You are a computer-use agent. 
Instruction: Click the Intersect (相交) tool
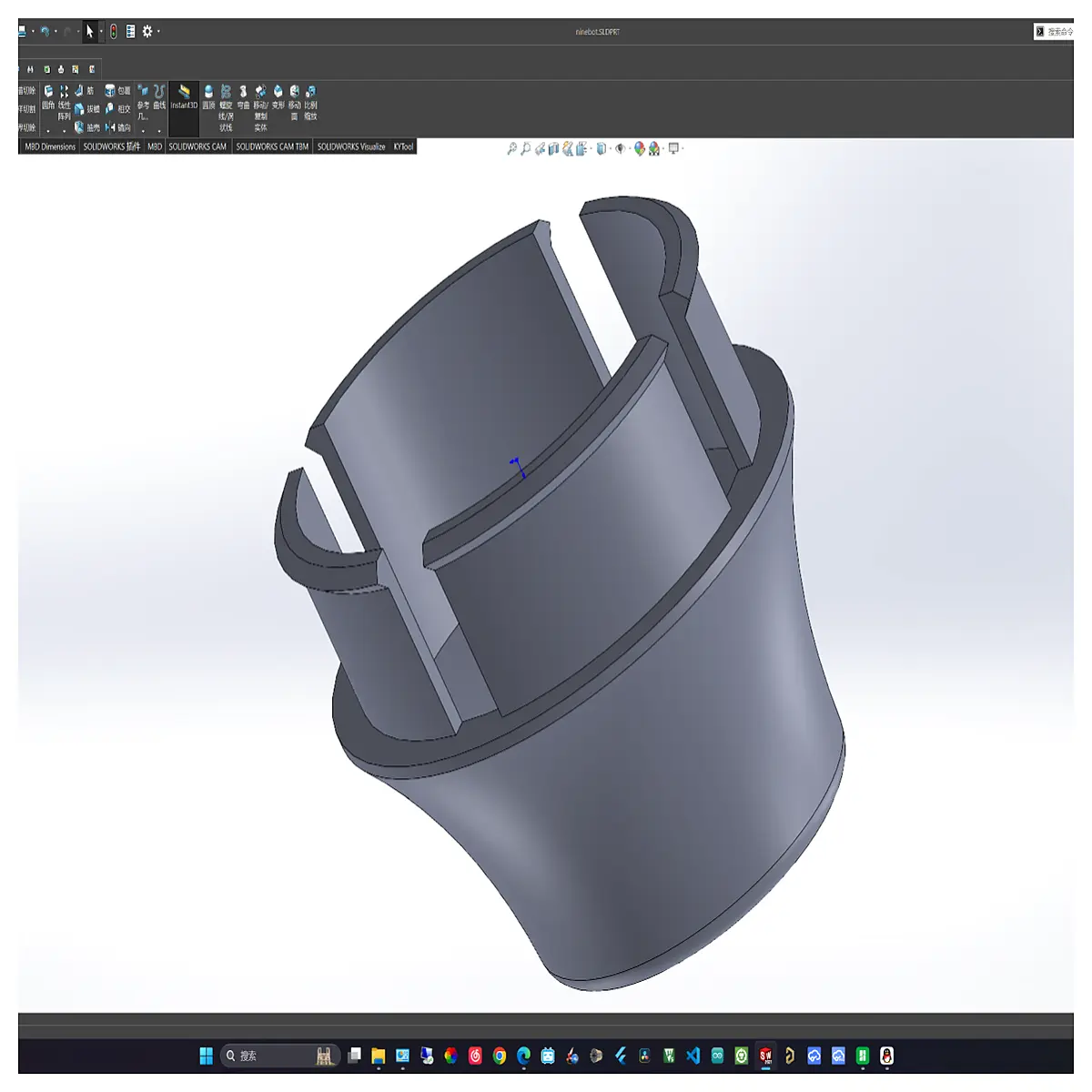tap(117, 109)
